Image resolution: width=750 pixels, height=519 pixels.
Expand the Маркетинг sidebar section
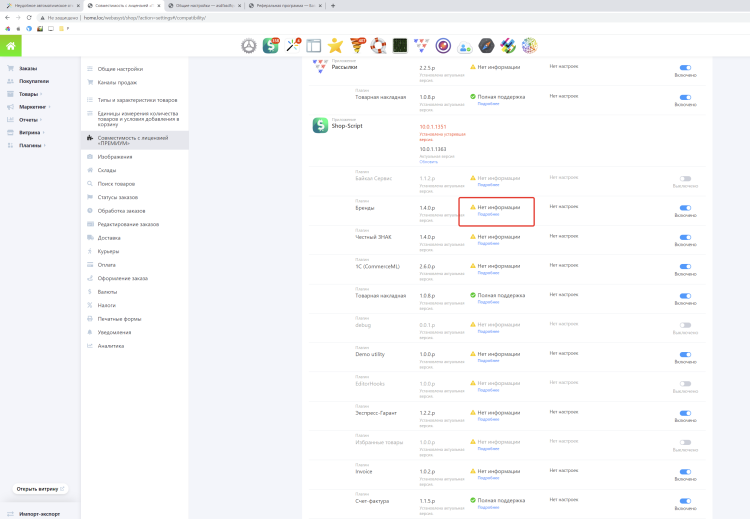click(32, 106)
